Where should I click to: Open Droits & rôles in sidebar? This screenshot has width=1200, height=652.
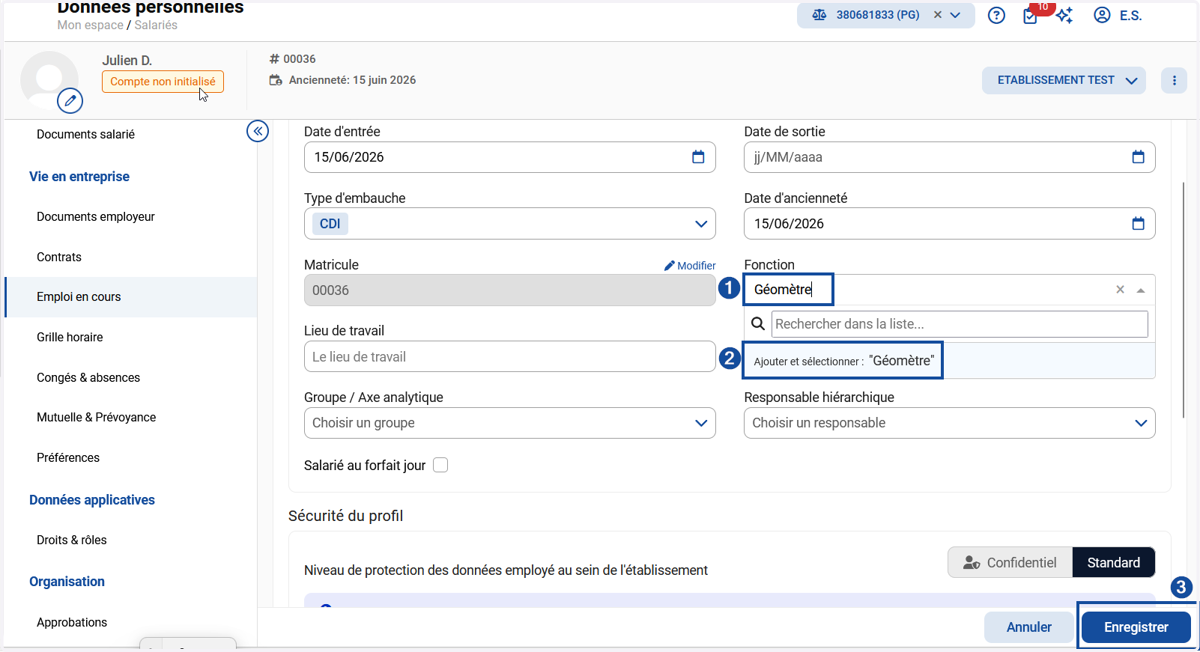click(x=72, y=540)
